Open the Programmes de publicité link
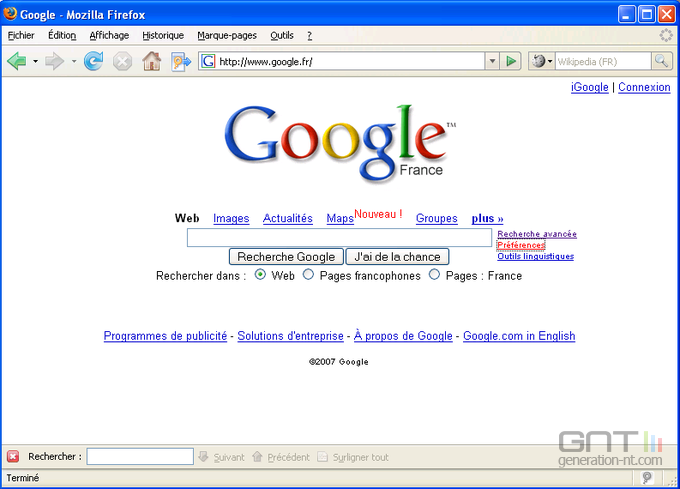The height and width of the screenshot is (489, 680). tap(165, 336)
